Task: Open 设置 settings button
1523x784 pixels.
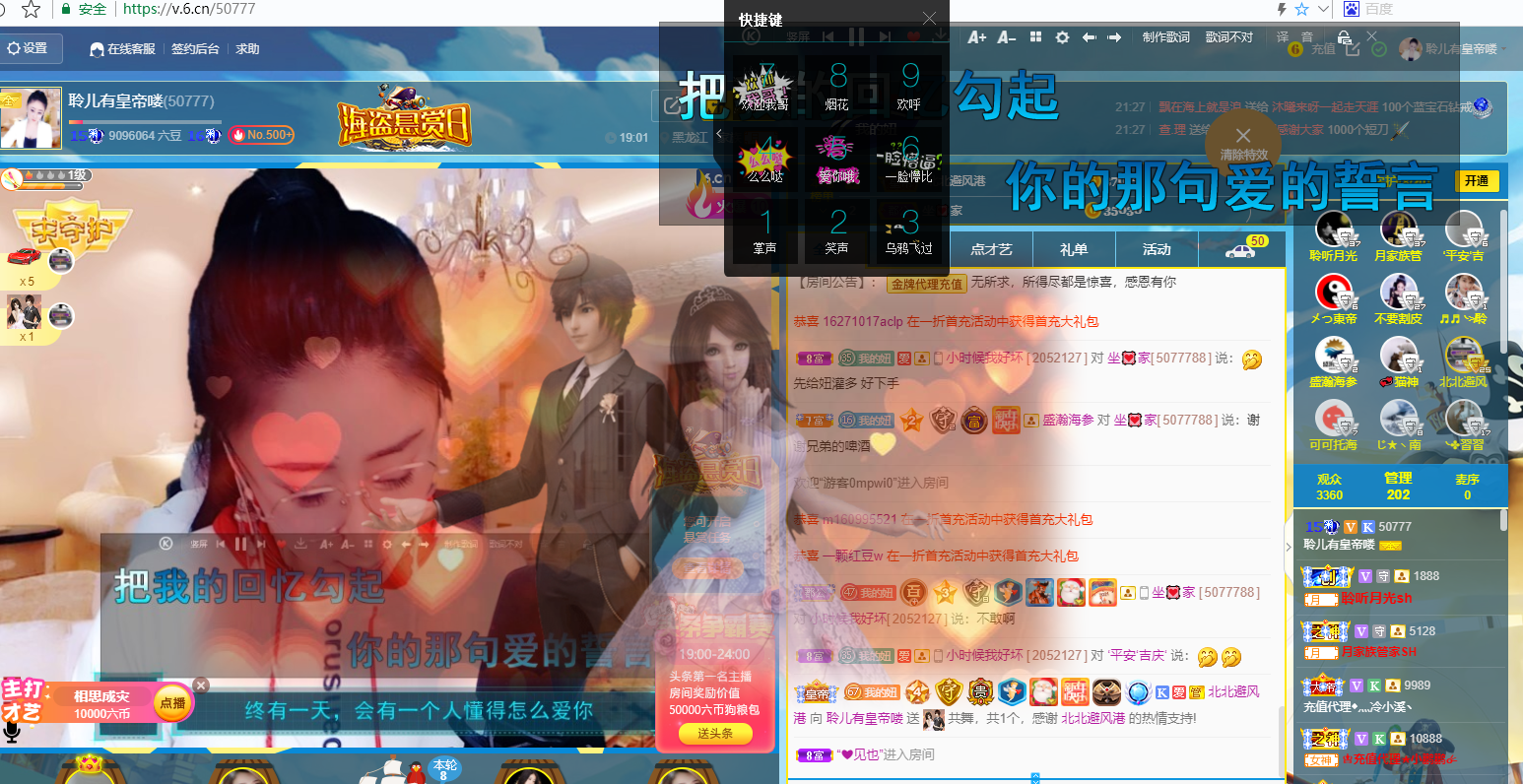Action: 30,48
